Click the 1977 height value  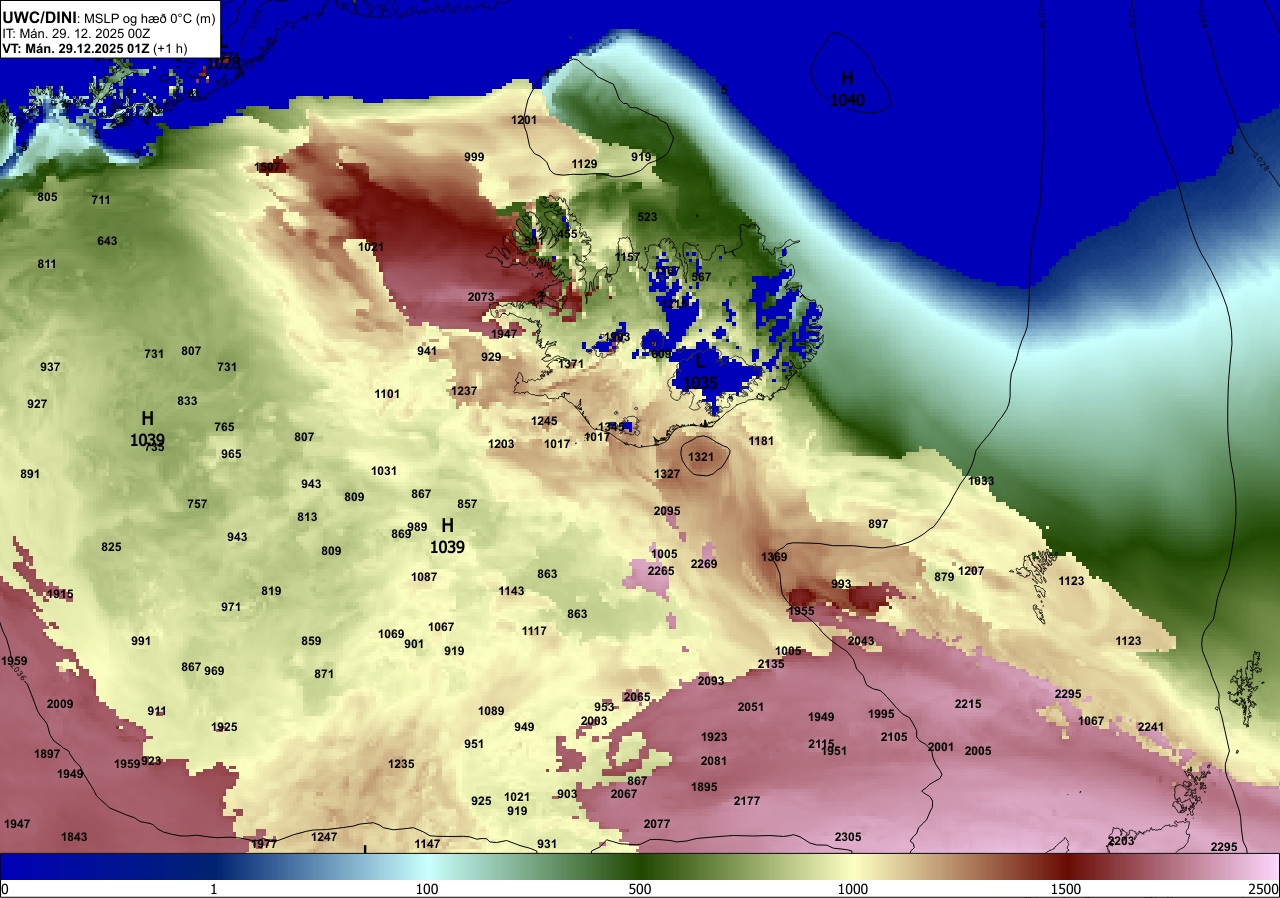pyautogui.click(x=264, y=844)
